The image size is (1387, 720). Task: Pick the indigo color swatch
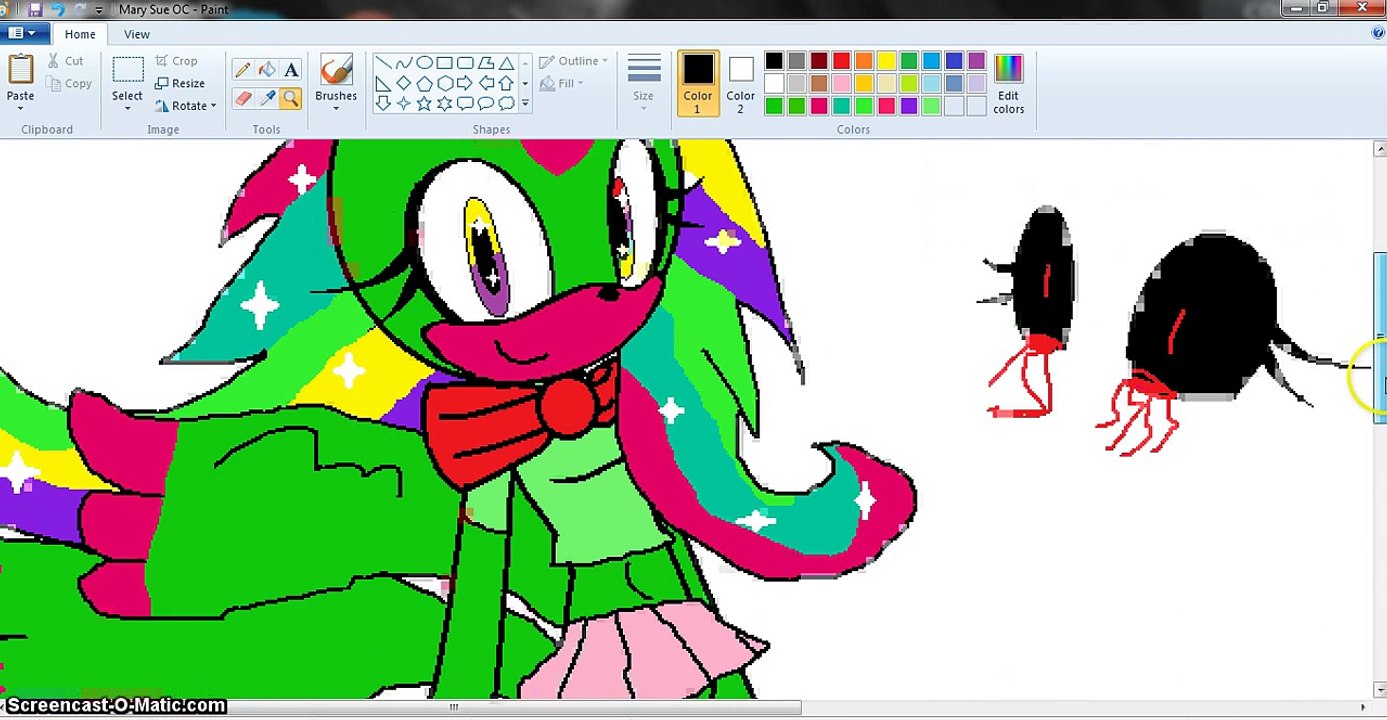[x=954, y=61]
